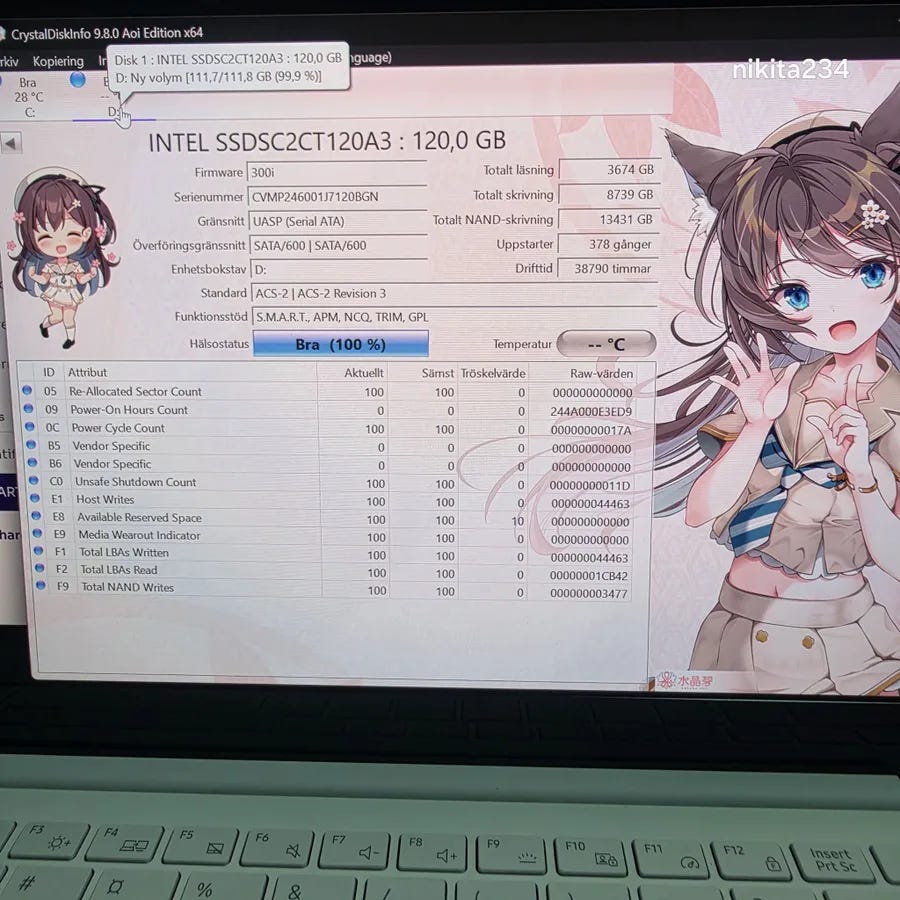
Task: Click the status orb for Total LBAs Written
Action: tap(39, 550)
